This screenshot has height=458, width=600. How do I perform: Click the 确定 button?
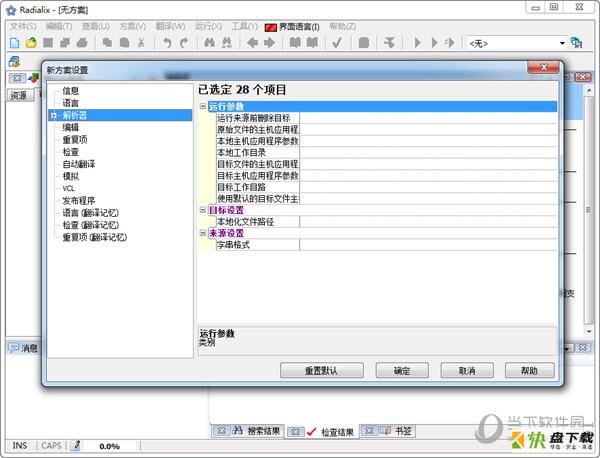[402, 370]
